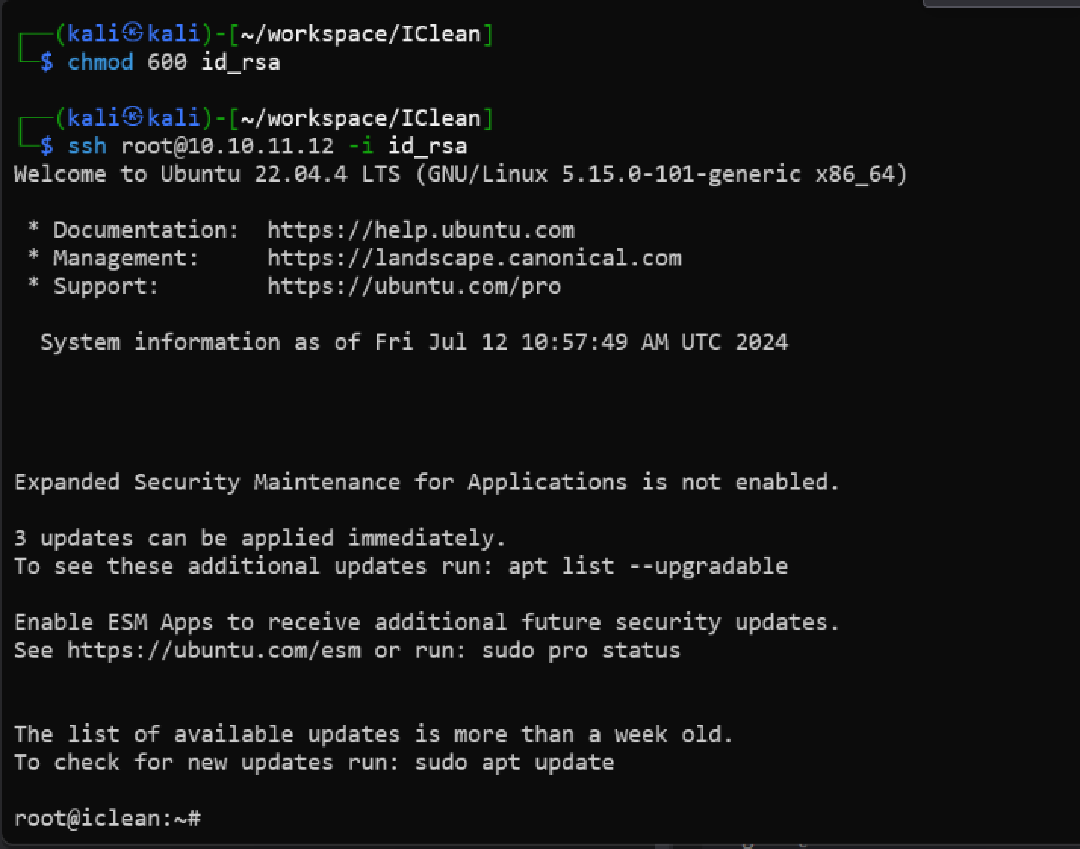The height and width of the screenshot is (849, 1080).
Task: Open the https://help.ubuntu.com documentation link
Action: click(420, 231)
